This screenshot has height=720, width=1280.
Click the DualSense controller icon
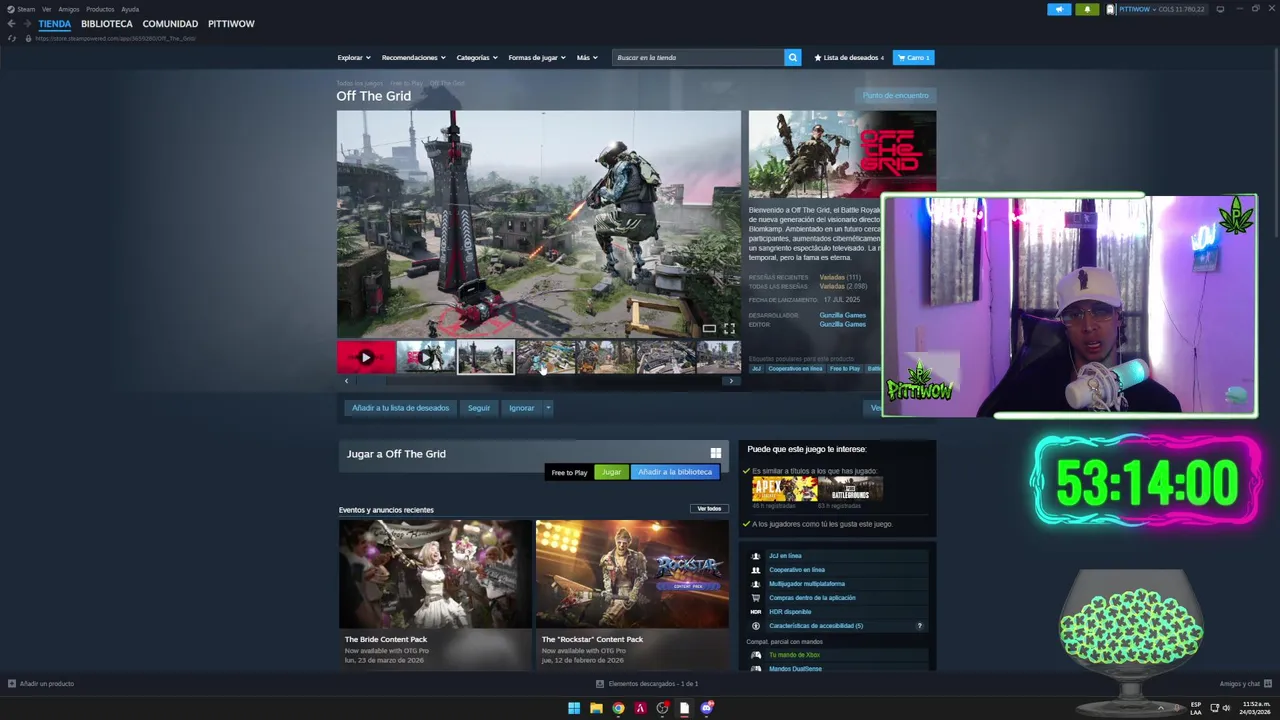pos(756,669)
